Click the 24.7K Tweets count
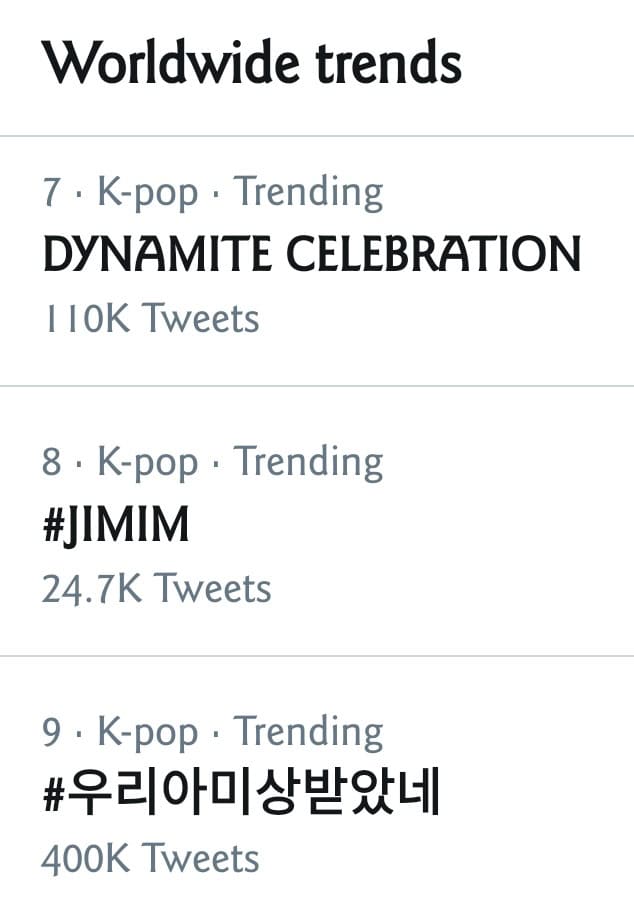This screenshot has width=634, height=910. 156,588
